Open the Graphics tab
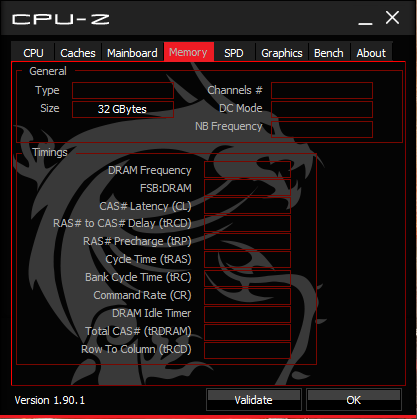The width and height of the screenshot is (417, 419). point(282,52)
